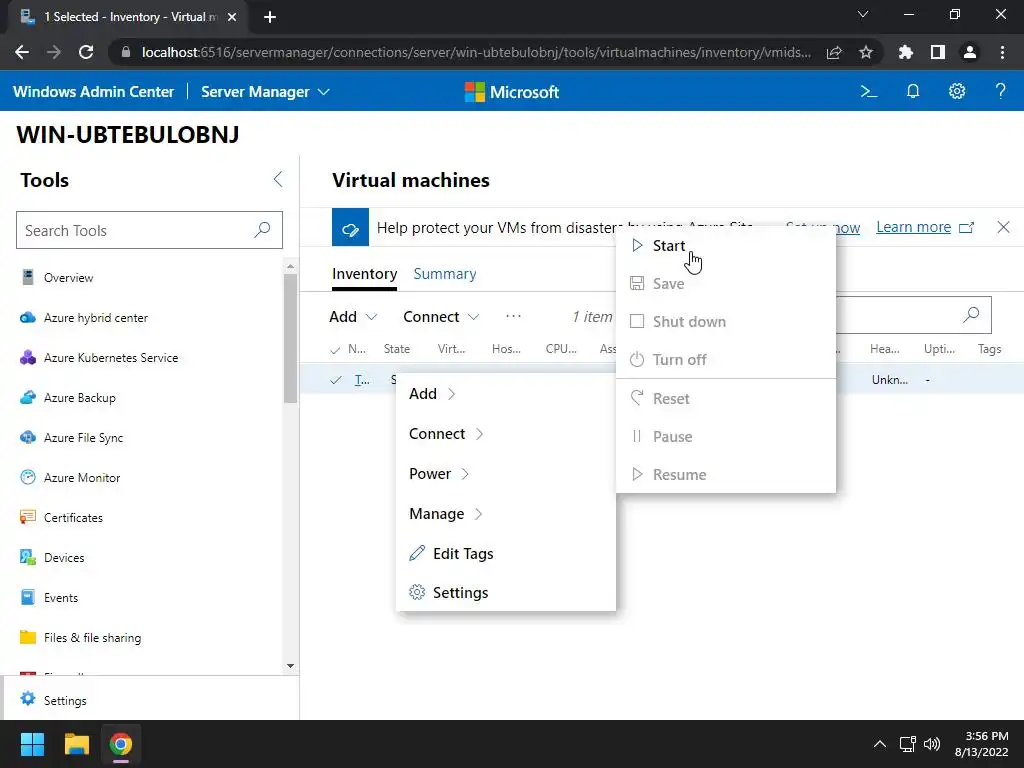
Task: Open the taskbar clock and date
Action: coord(982,744)
